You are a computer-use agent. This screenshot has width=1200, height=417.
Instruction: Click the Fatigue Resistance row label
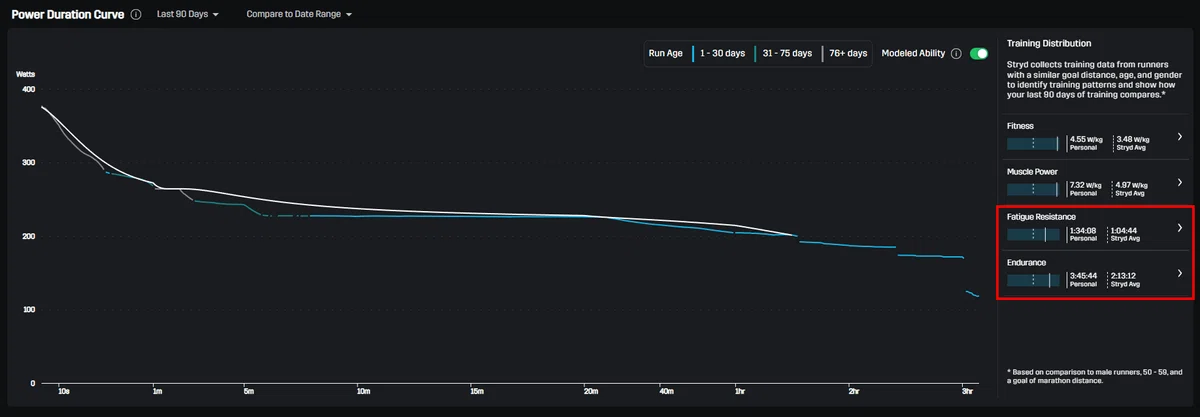coord(1041,217)
